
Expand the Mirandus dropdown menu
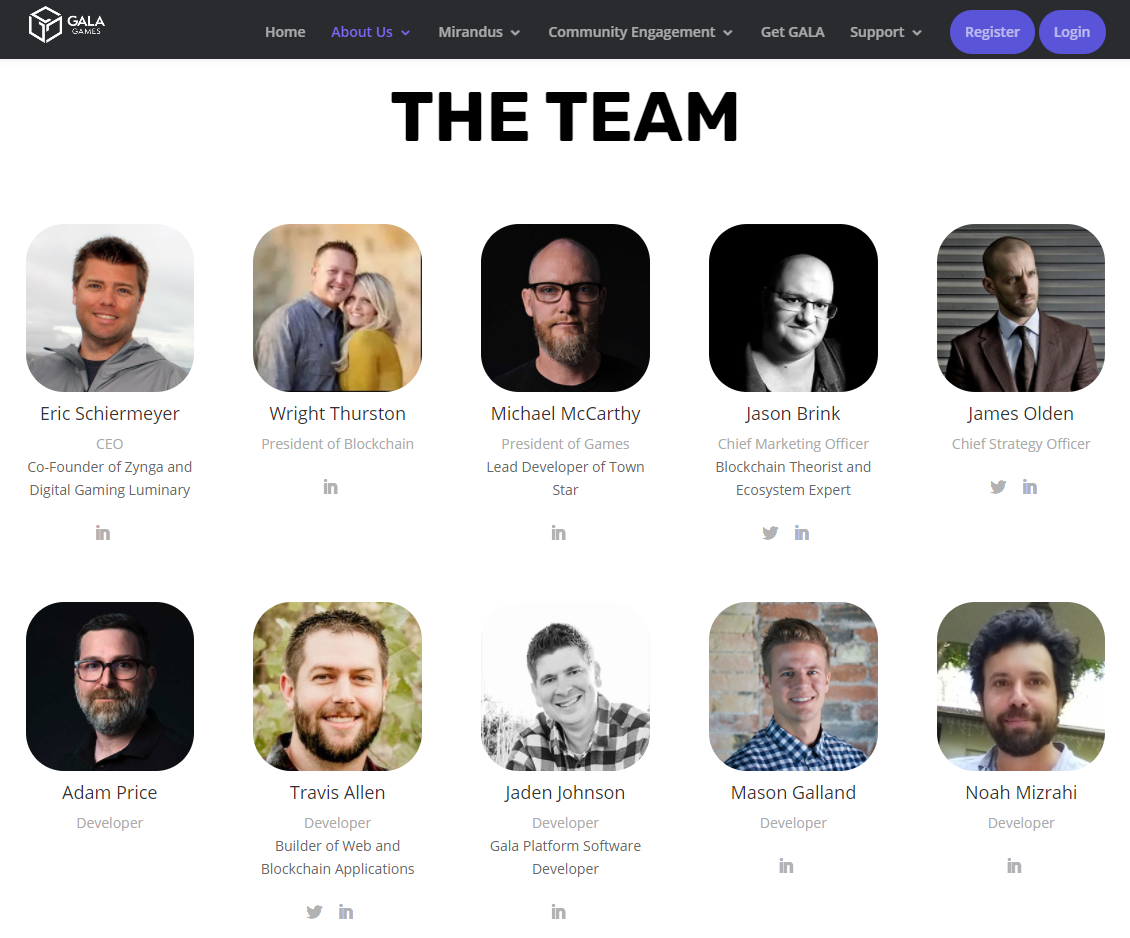479,32
